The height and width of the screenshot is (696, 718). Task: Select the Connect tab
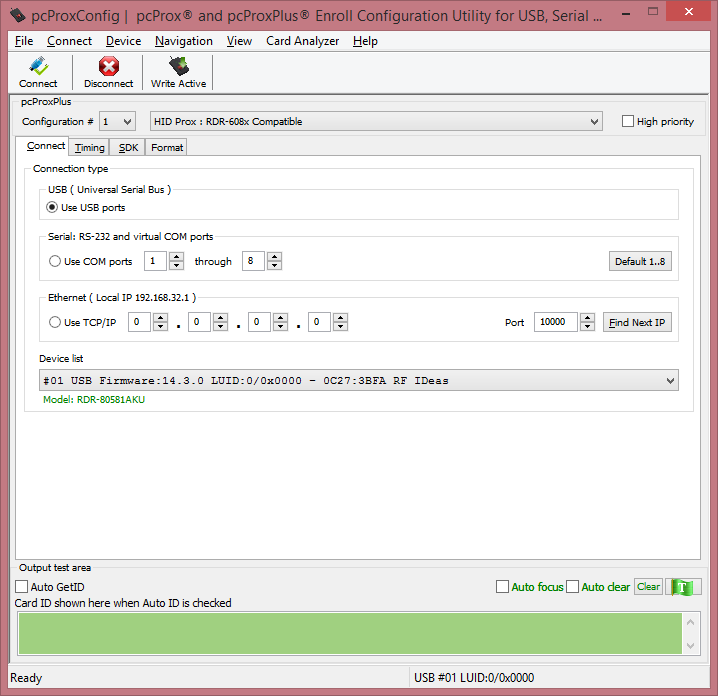45,146
